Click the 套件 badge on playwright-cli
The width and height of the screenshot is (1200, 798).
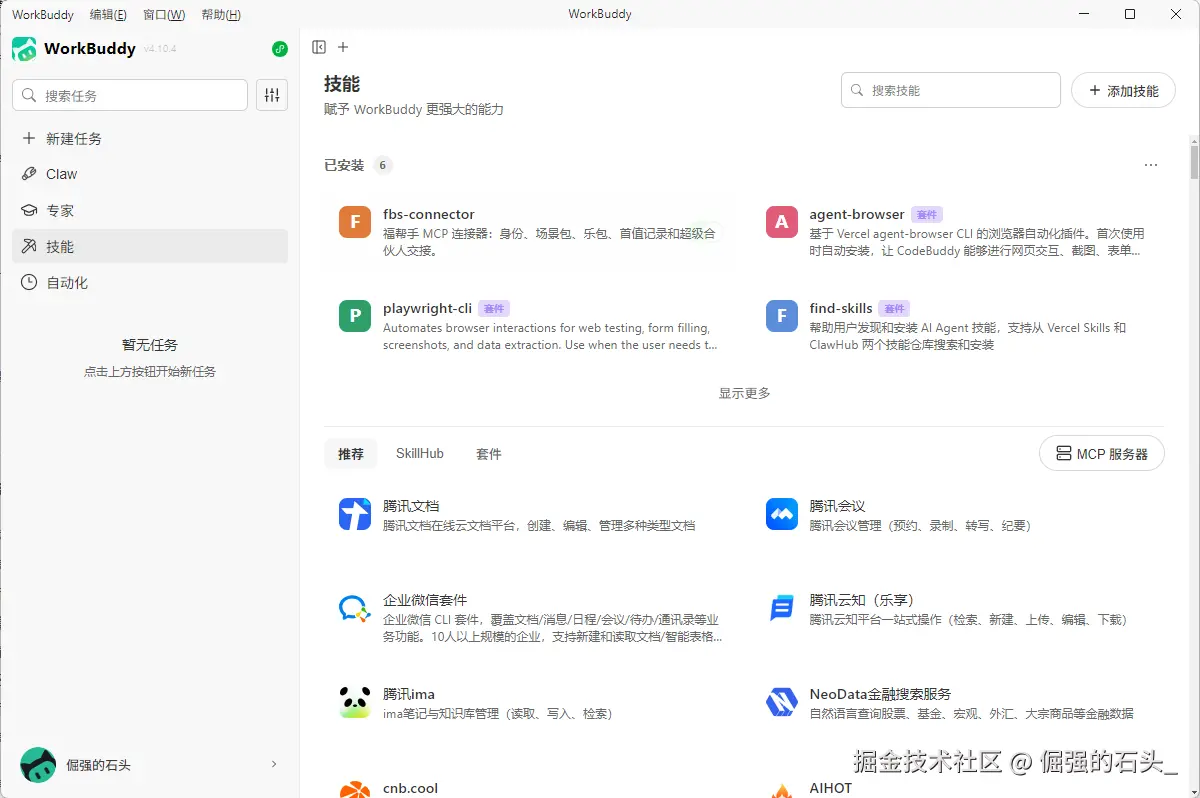pos(494,309)
